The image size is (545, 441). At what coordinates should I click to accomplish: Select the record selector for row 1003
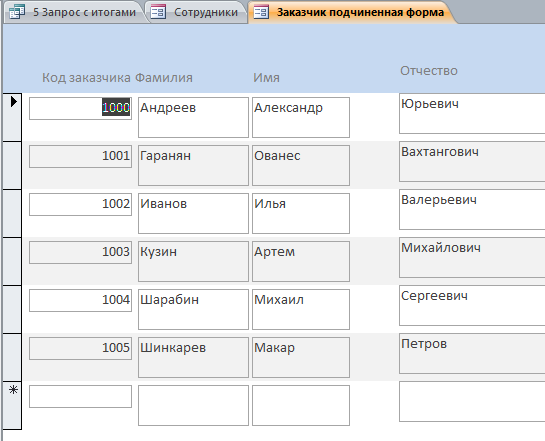(x=12, y=261)
